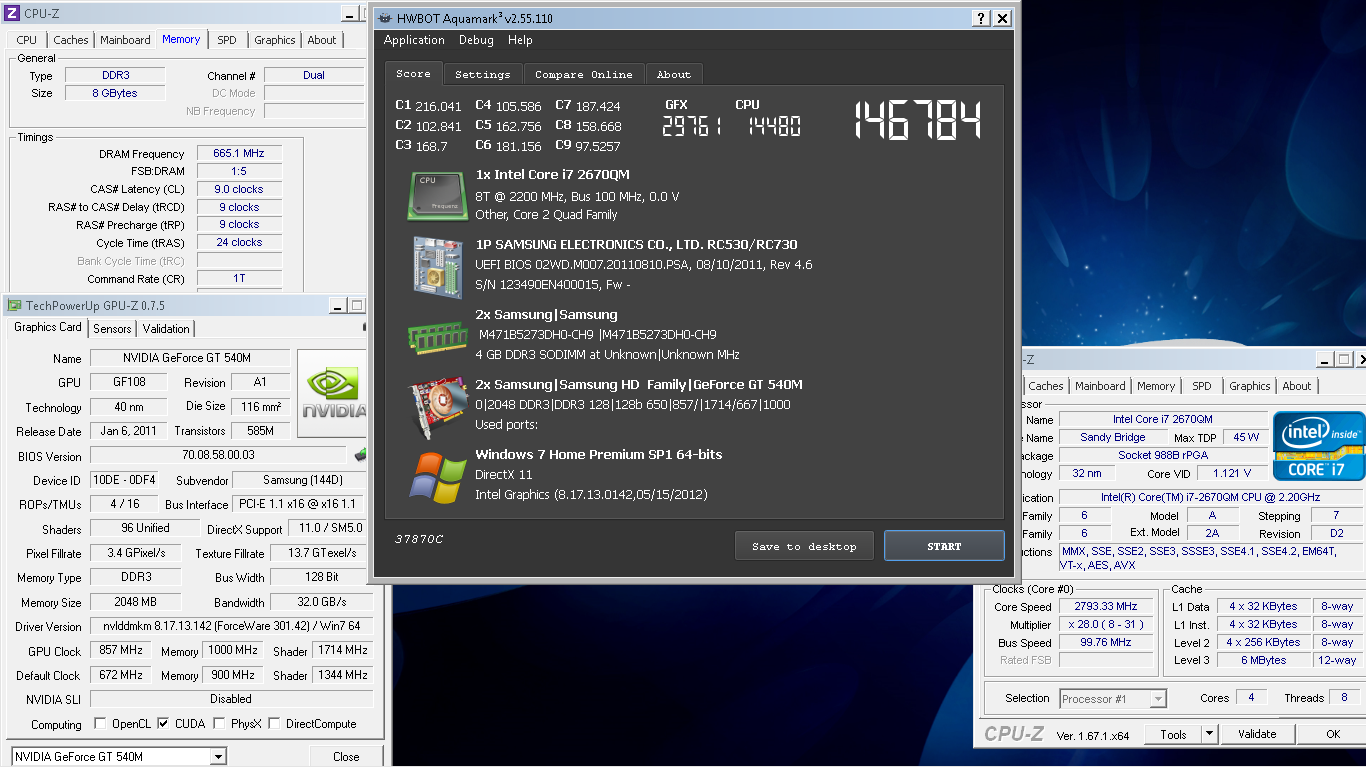This screenshot has width=1366, height=768.
Task: Click the Windows 7 Home Premium SP1 heading
Action: click(598, 454)
